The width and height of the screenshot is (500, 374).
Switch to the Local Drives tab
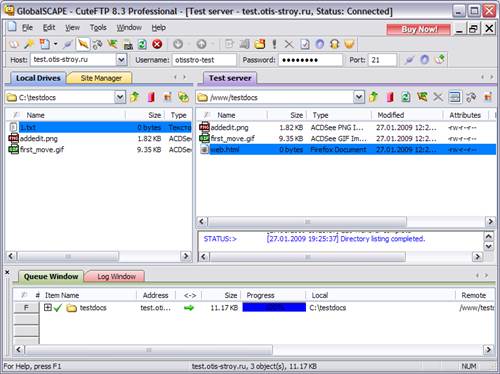pyautogui.click(x=38, y=78)
